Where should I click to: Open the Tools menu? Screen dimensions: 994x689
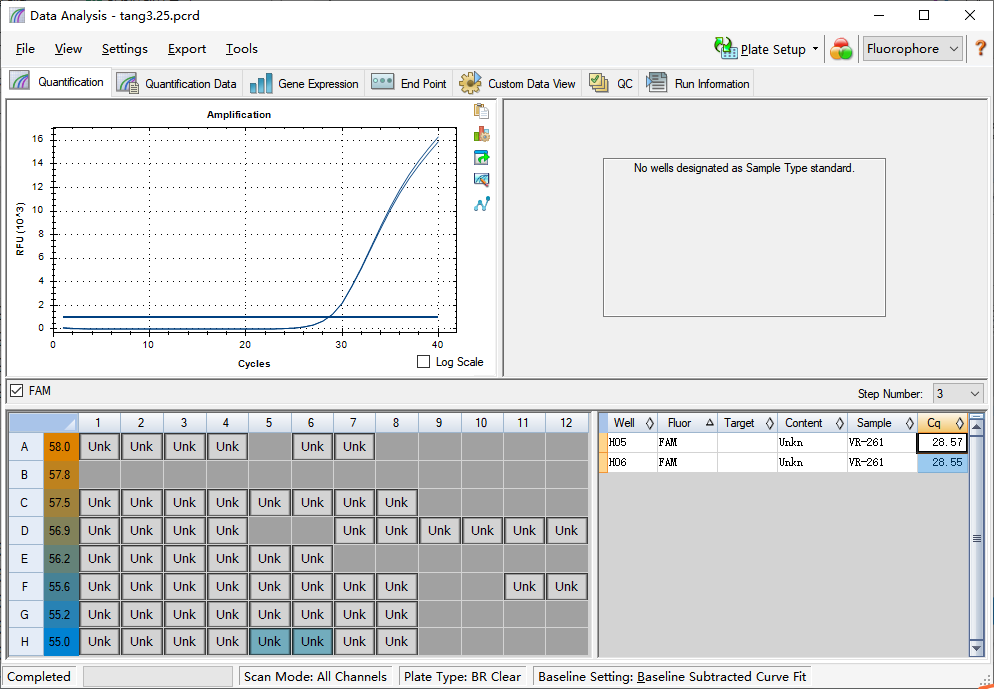coord(242,49)
